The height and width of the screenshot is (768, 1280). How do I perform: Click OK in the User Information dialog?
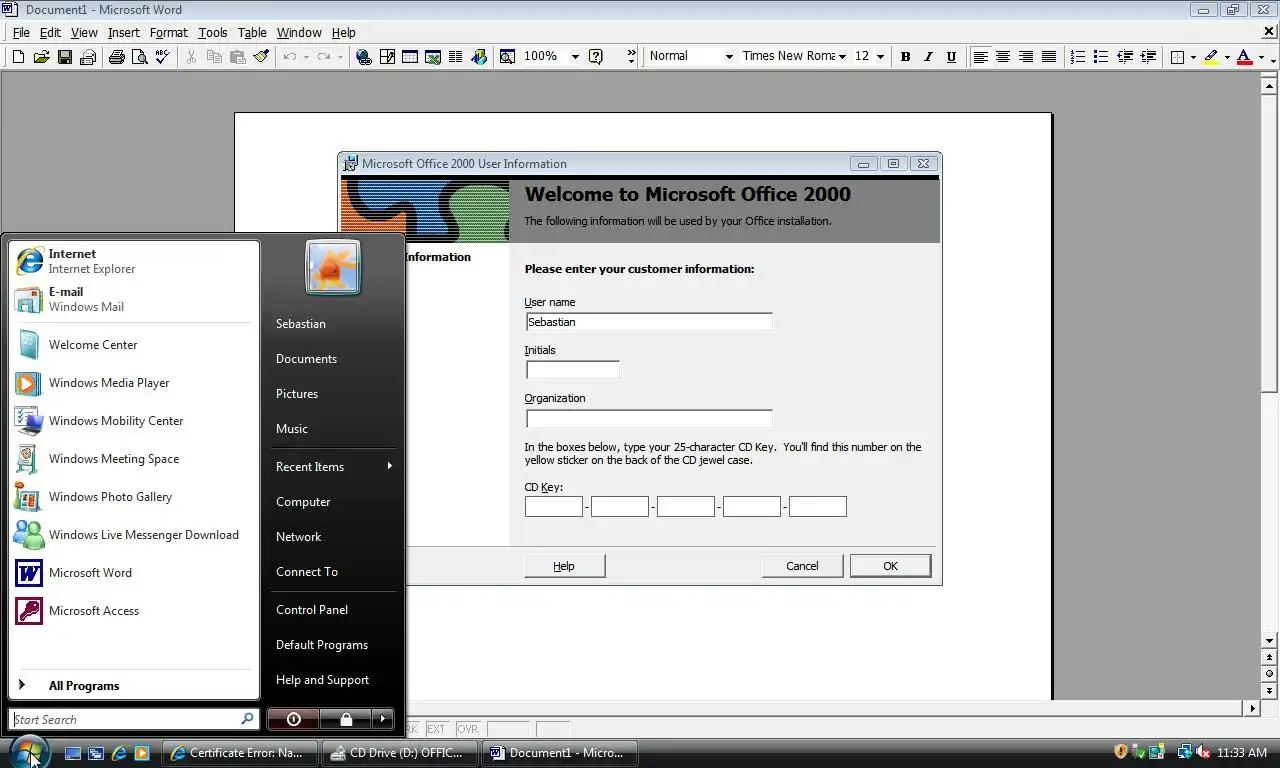(890, 566)
